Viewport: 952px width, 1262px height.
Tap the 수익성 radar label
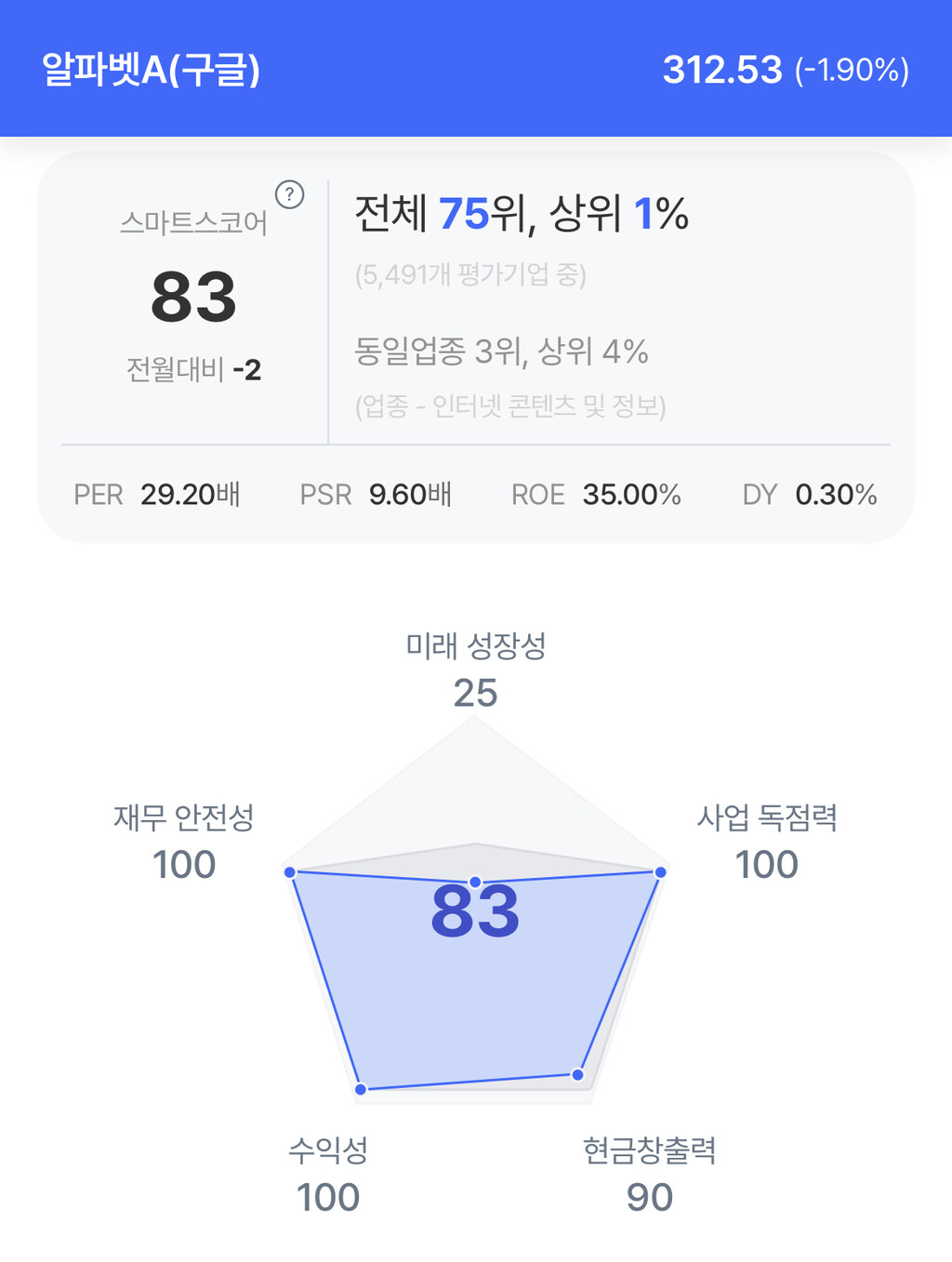(x=328, y=1151)
